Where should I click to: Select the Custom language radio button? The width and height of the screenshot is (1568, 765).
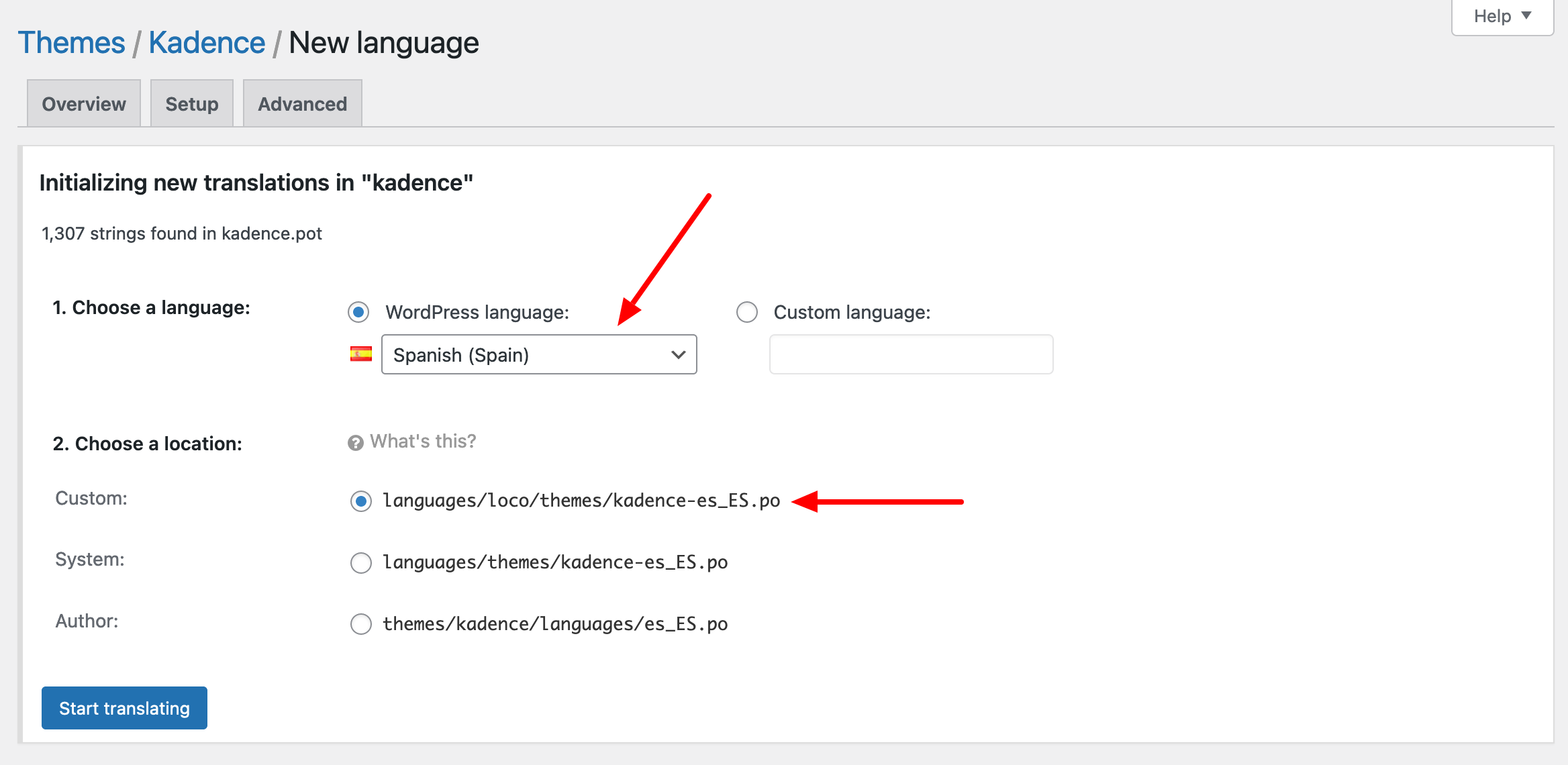747,312
